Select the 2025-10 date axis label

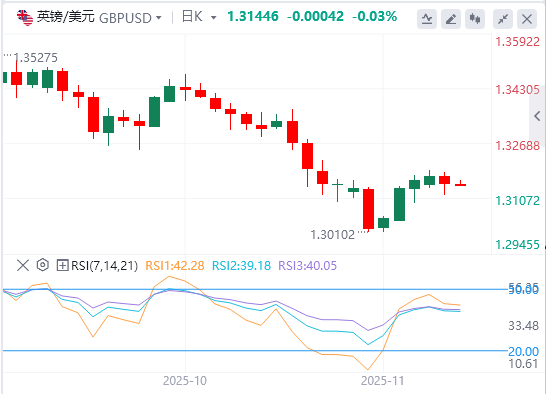(185, 381)
